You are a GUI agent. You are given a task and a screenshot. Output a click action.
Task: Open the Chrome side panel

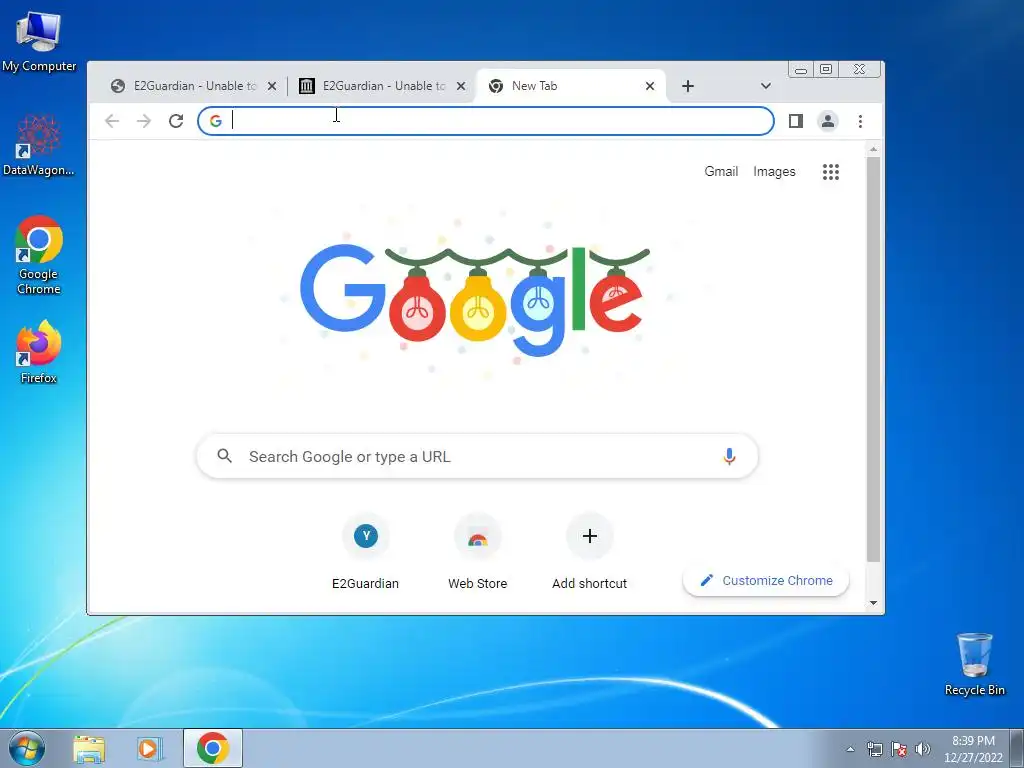[x=795, y=121]
